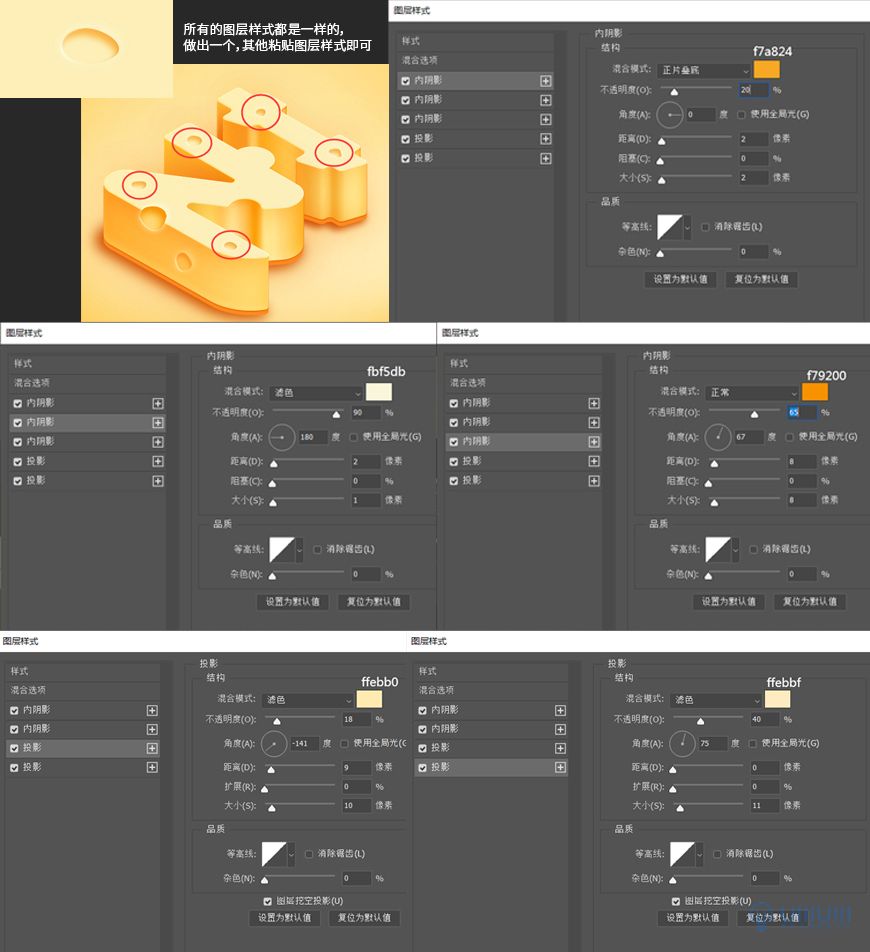
Task: Uncheck 图层挖空投影 in the ffebbf panel
Action: click(676, 901)
